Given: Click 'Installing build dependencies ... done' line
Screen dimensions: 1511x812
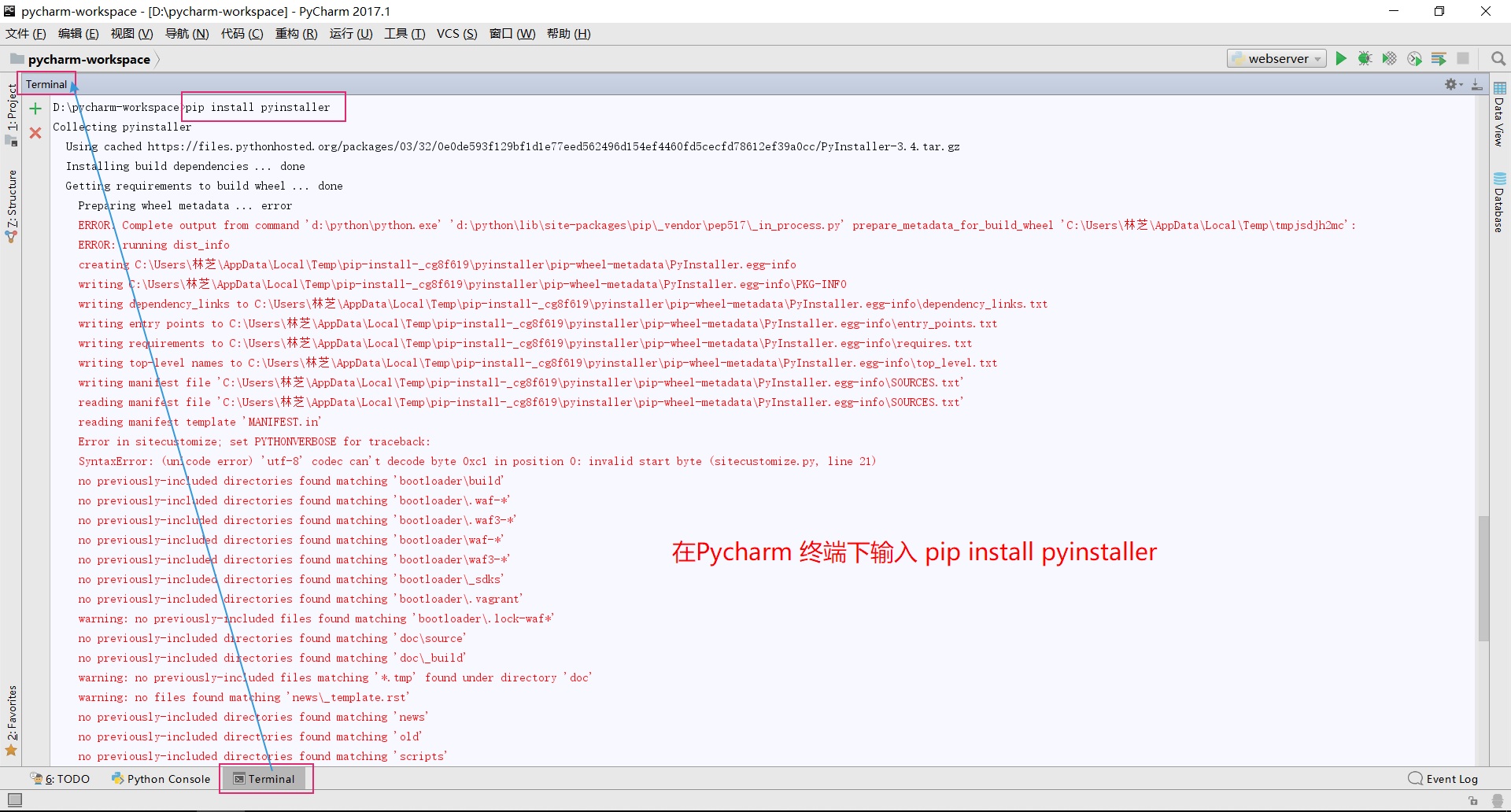Looking at the screenshot, I should pyautogui.click(x=185, y=166).
